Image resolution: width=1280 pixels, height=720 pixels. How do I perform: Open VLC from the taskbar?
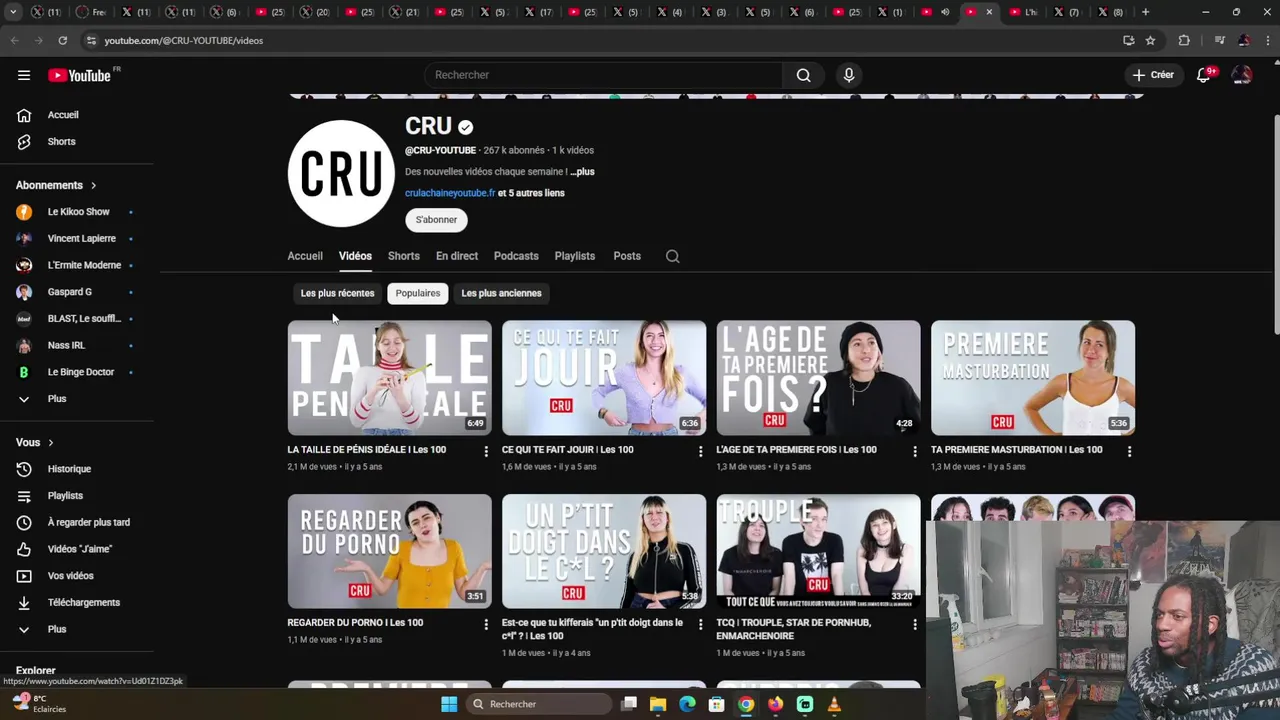click(x=834, y=704)
